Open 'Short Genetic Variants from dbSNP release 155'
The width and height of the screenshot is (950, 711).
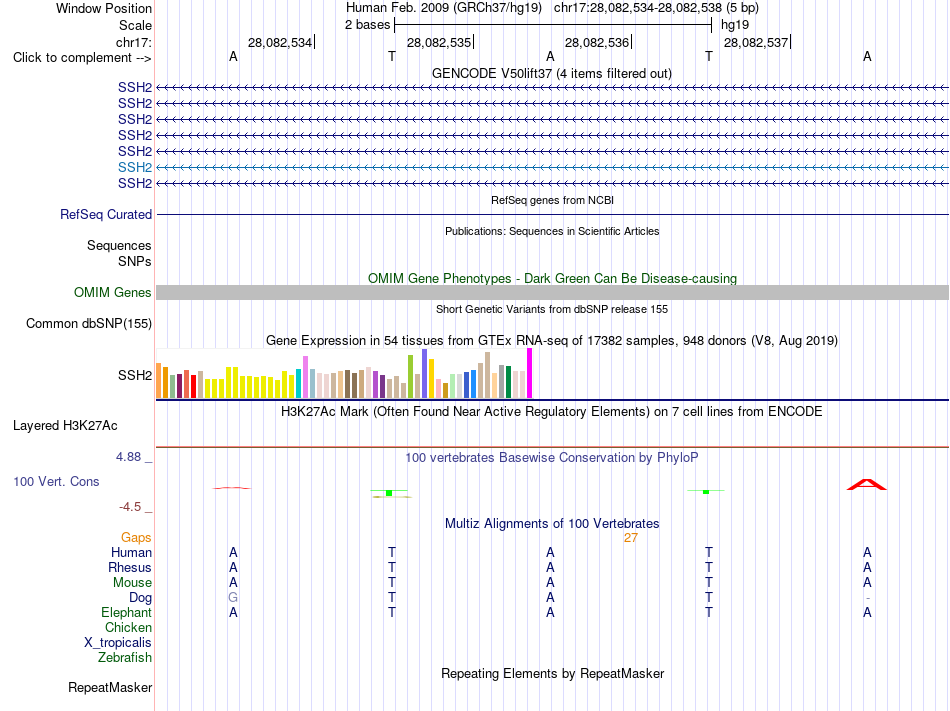tap(552, 309)
